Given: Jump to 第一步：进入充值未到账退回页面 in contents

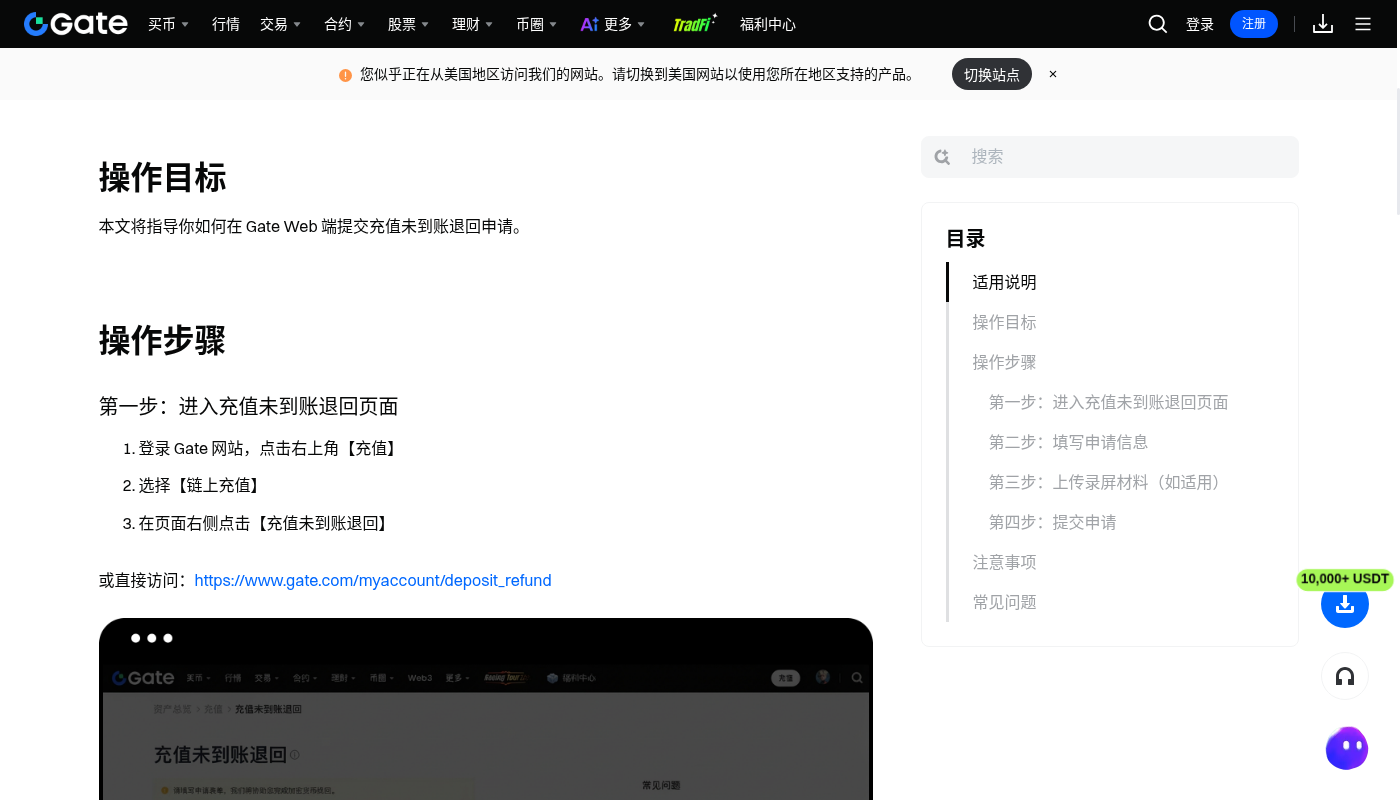Looking at the screenshot, I should (1109, 402).
